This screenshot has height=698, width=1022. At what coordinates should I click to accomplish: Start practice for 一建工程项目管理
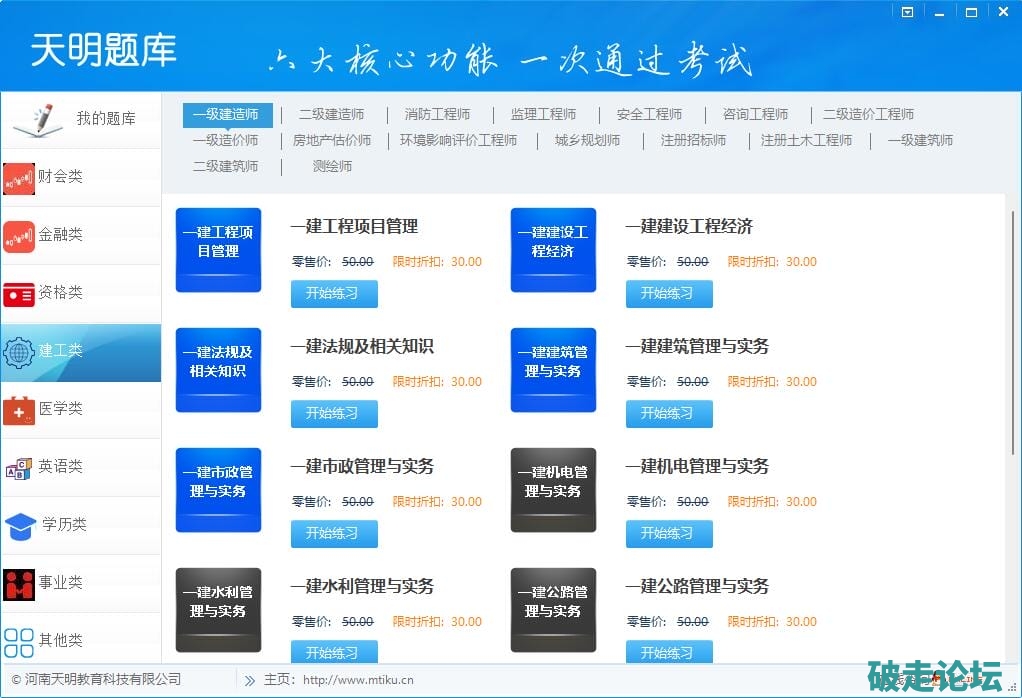pyautogui.click(x=334, y=293)
